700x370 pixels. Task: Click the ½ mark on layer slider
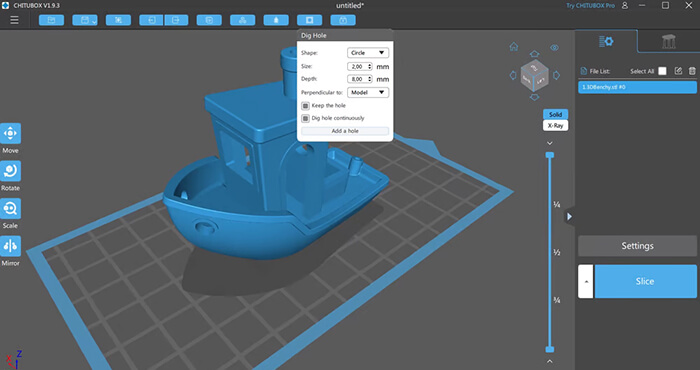pyautogui.click(x=557, y=253)
